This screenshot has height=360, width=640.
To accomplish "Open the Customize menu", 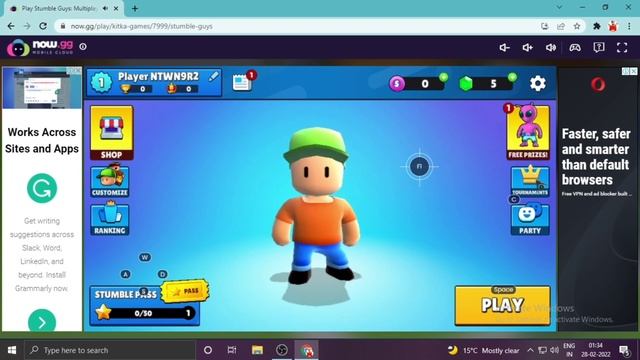I will (x=110, y=181).
